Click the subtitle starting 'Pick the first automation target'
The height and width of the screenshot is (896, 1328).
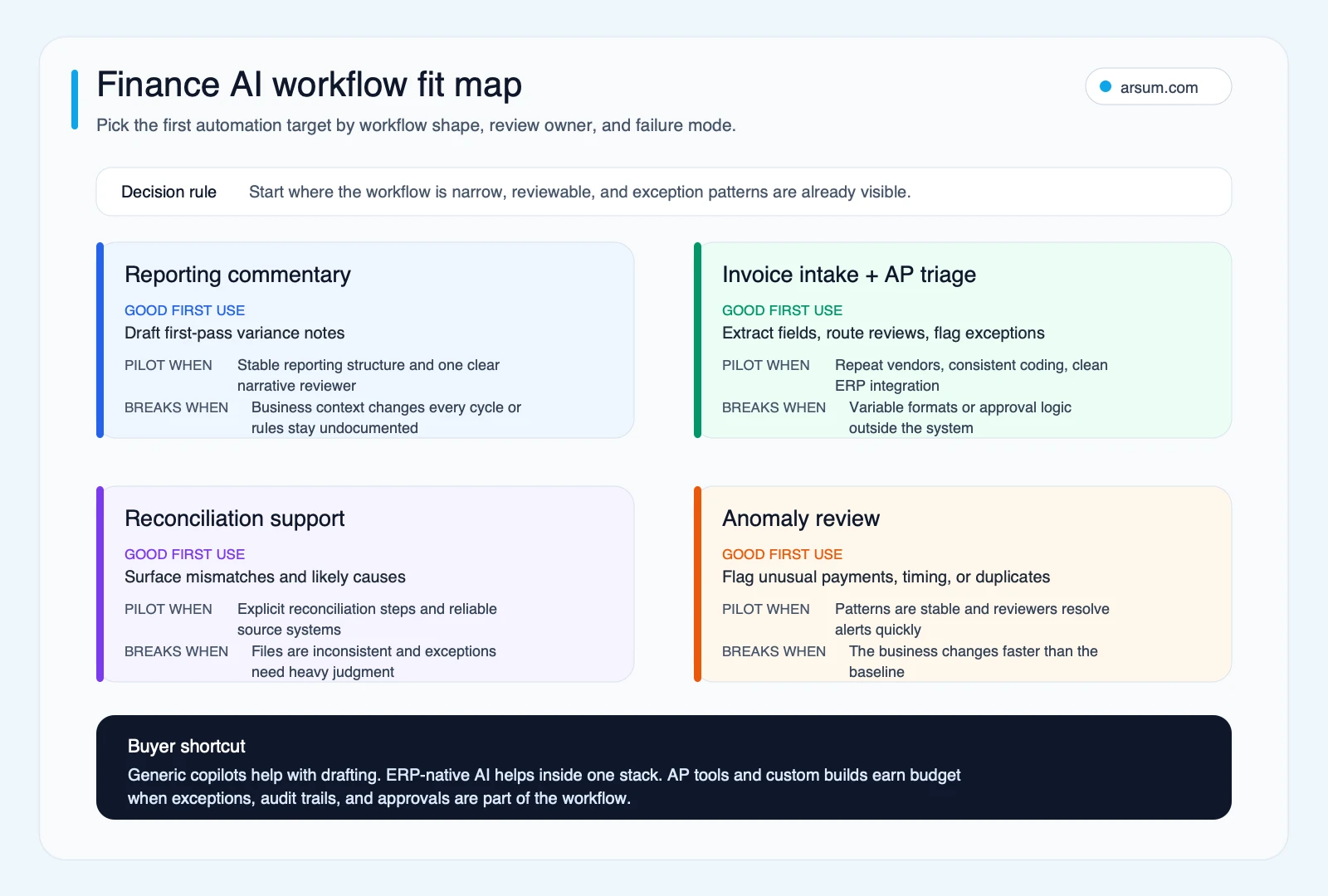(416, 125)
